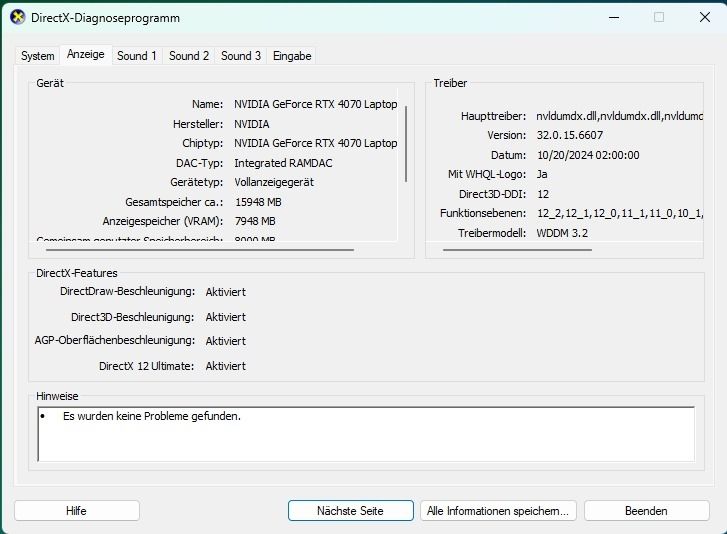Click the driver date 10/20/2024 02:00:00
The height and width of the screenshot is (534, 727).
(x=588, y=155)
